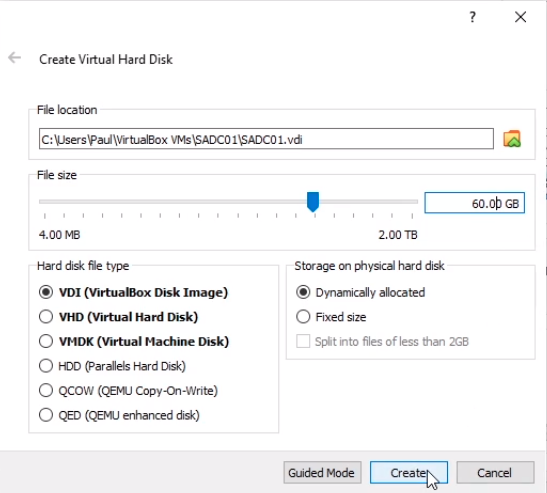Viewport: 547px width, 493px height.
Task: Select Fixed size storage option
Action: 331,317
